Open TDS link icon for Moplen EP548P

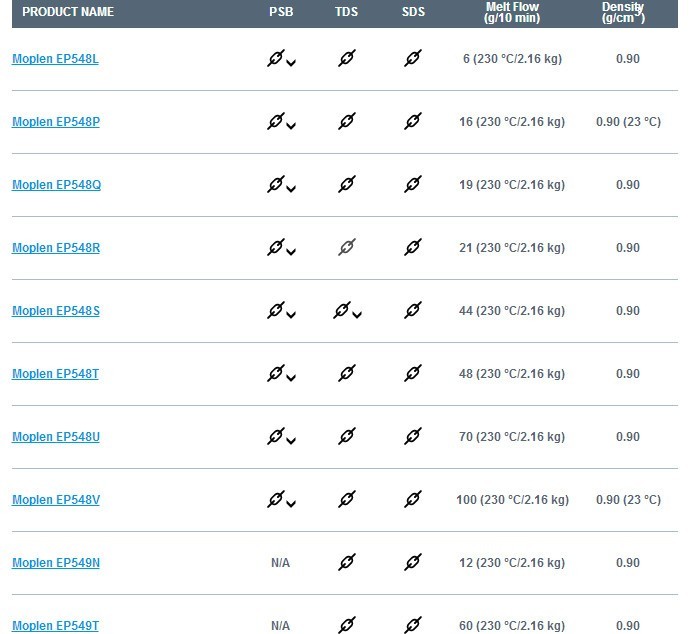pos(347,121)
